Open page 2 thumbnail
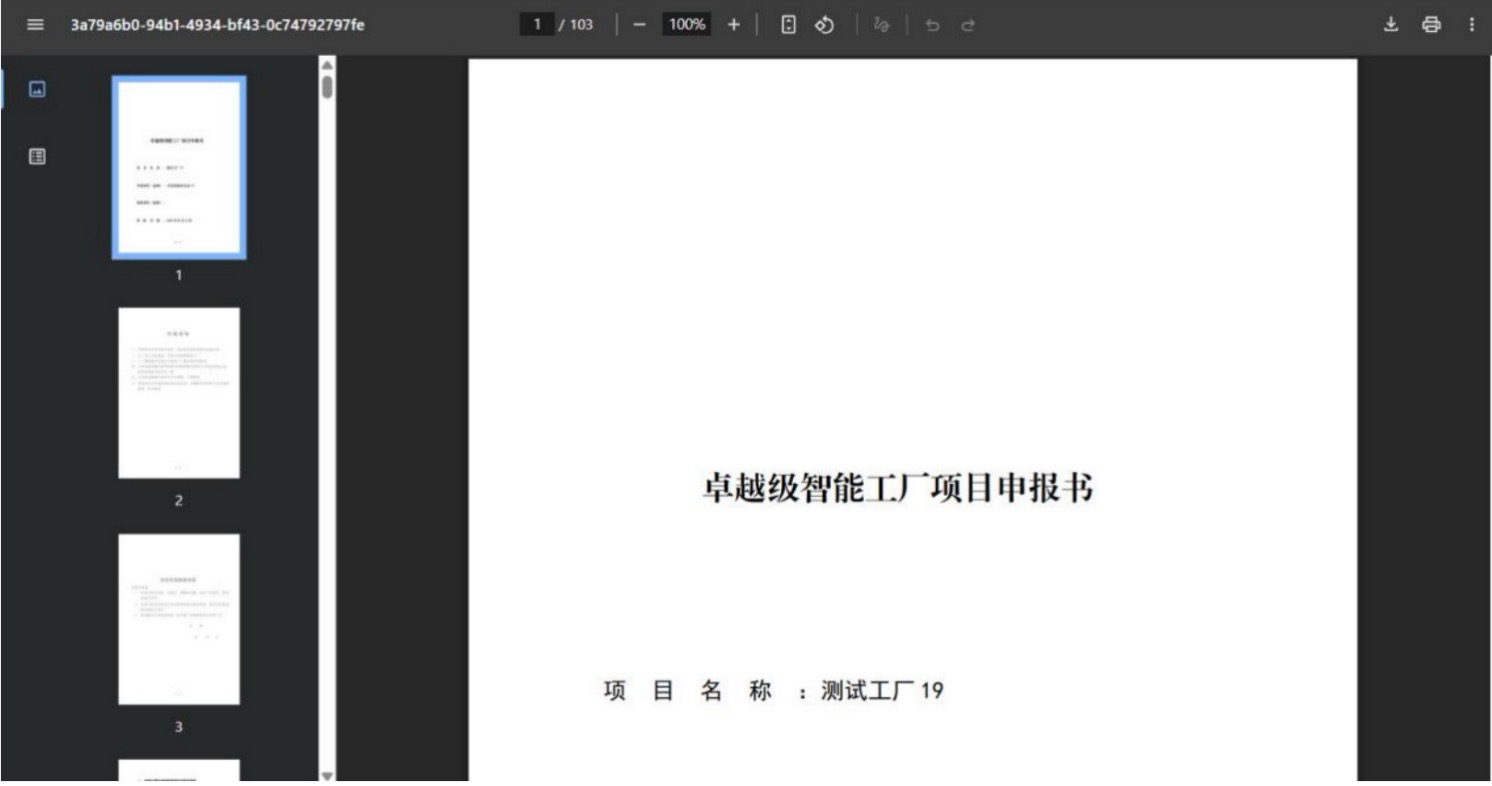 click(x=179, y=393)
